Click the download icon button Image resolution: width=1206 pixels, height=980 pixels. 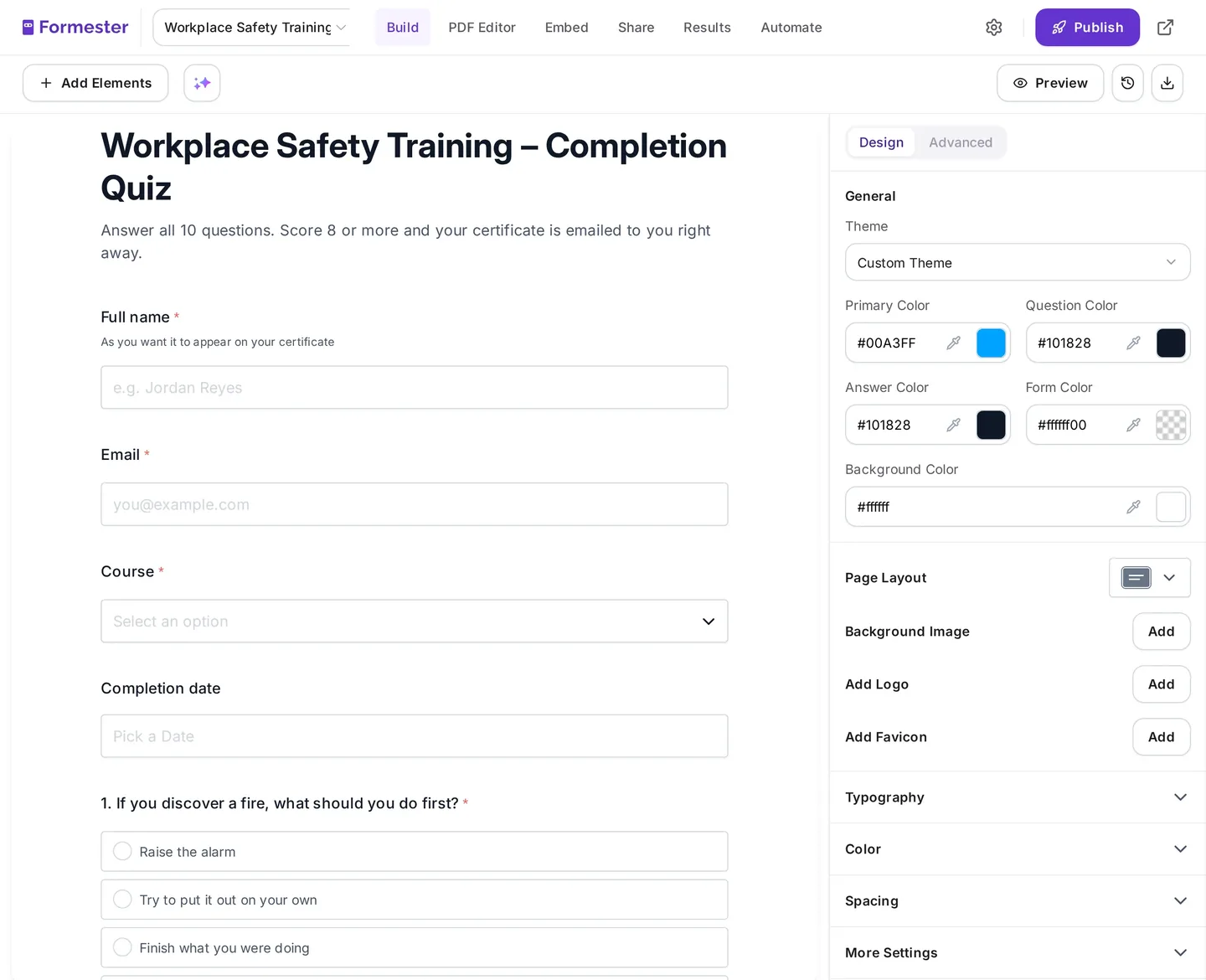(1167, 83)
